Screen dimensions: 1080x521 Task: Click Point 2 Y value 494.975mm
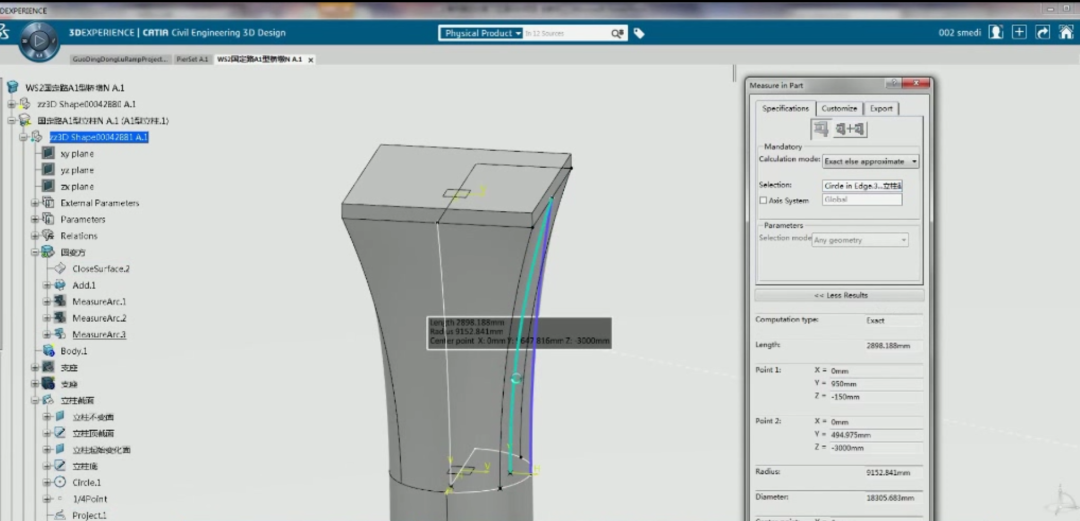tap(851, 435)
